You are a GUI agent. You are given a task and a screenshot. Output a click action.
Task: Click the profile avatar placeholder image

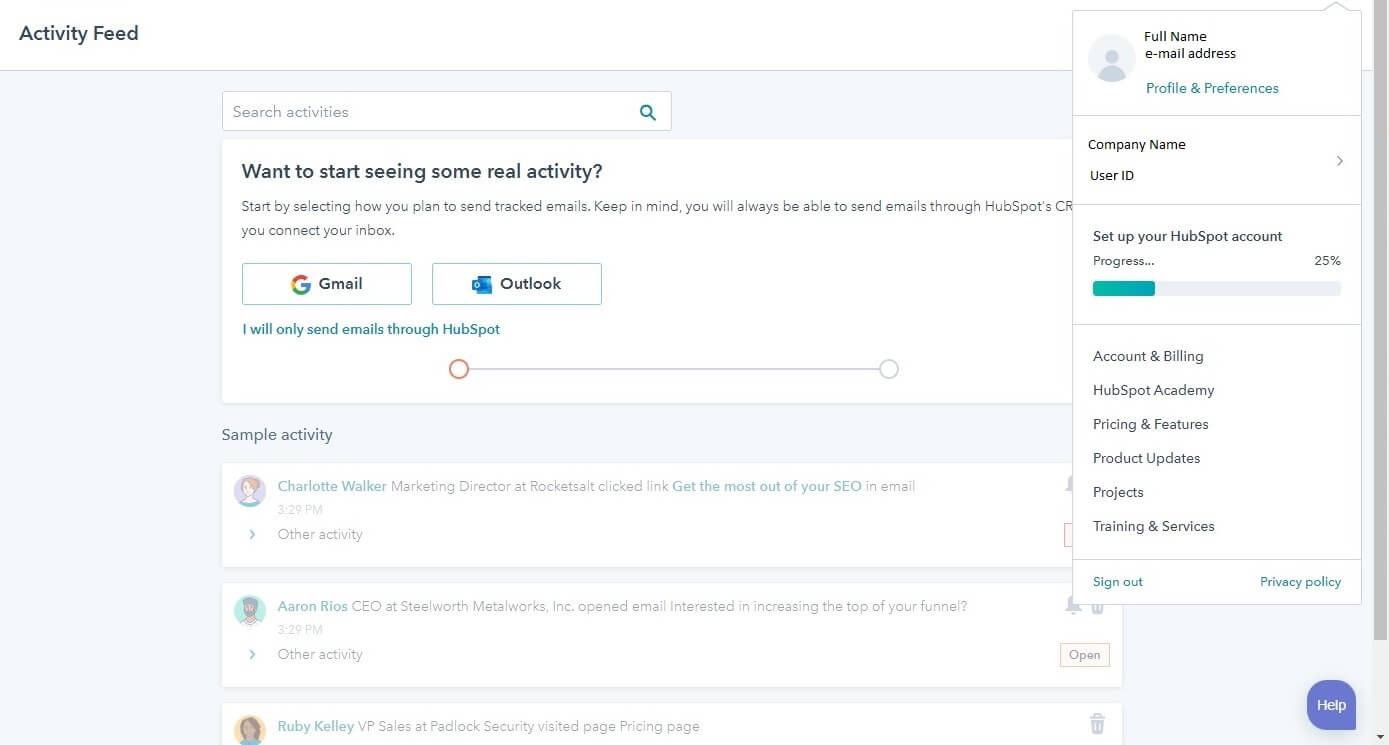(x=1111, y=58)
